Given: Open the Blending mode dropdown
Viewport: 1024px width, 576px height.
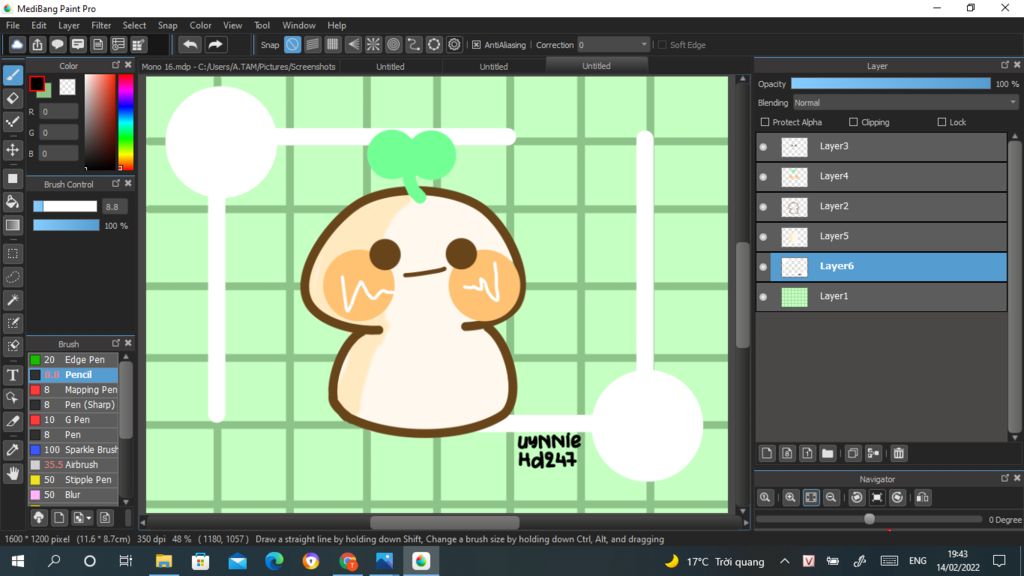Looking at the screenshot, I should pyautogui.click(x=905, y=103).
